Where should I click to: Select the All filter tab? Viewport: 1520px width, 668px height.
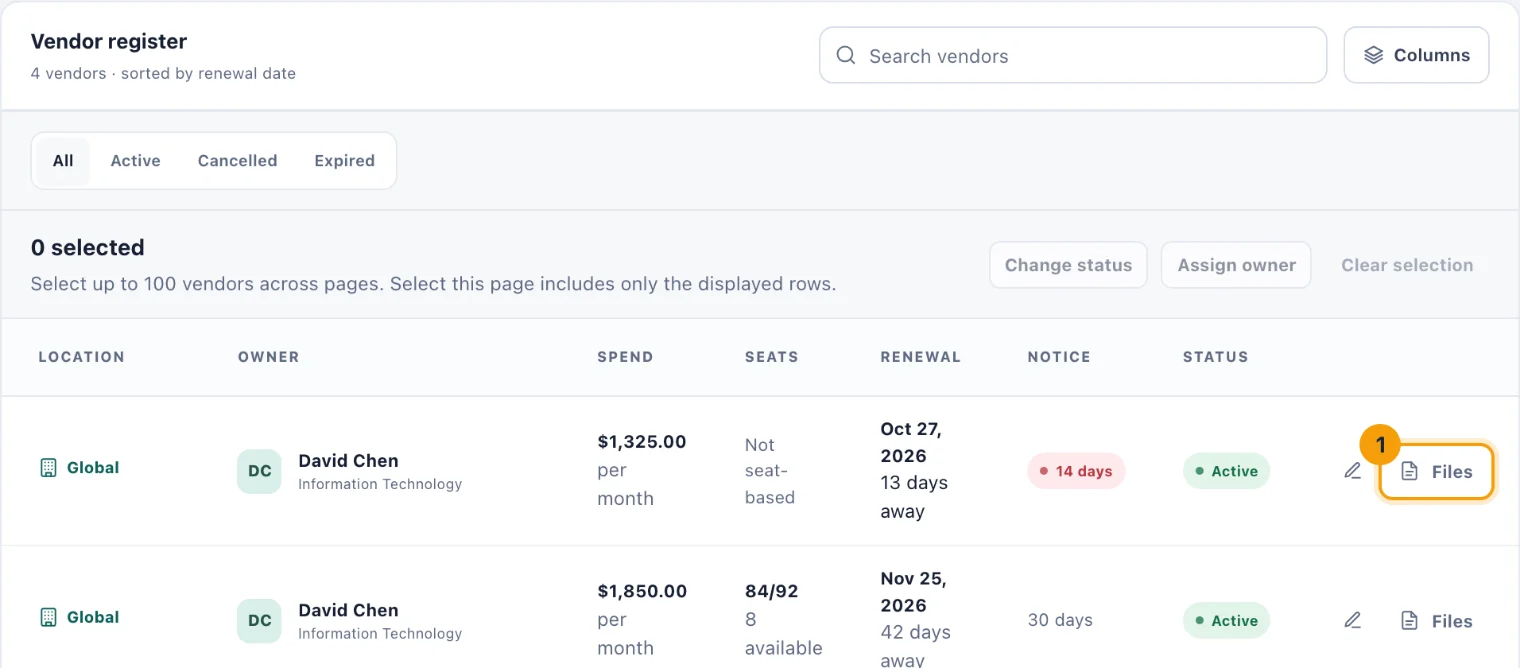[63, 161]
